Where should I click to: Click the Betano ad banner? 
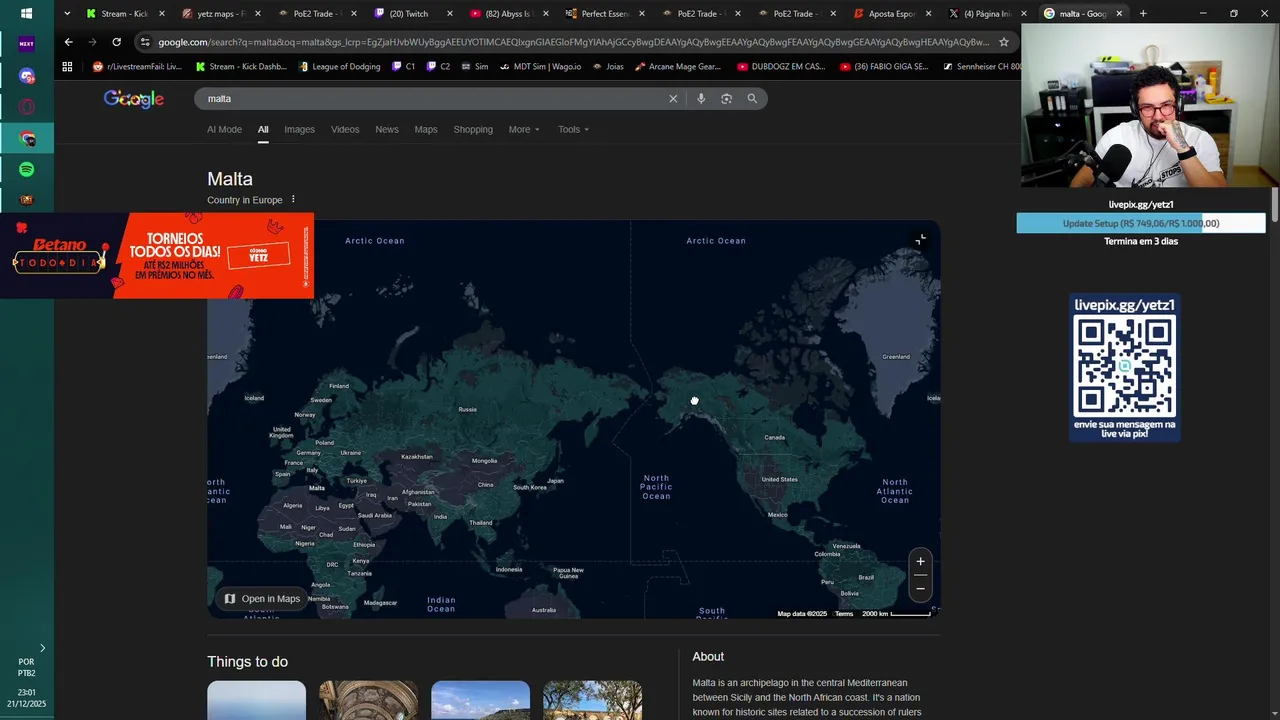[x=157, y=256]
